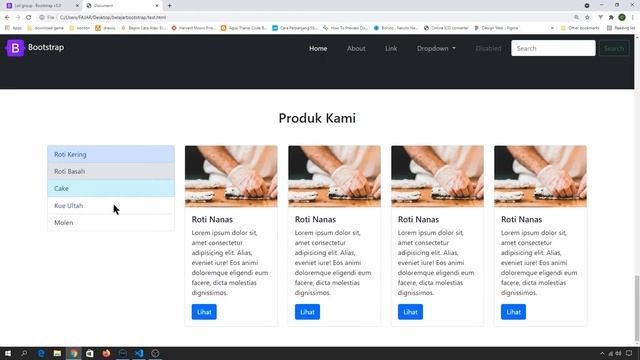Open the Chrome profile avatar

[622, 18]
